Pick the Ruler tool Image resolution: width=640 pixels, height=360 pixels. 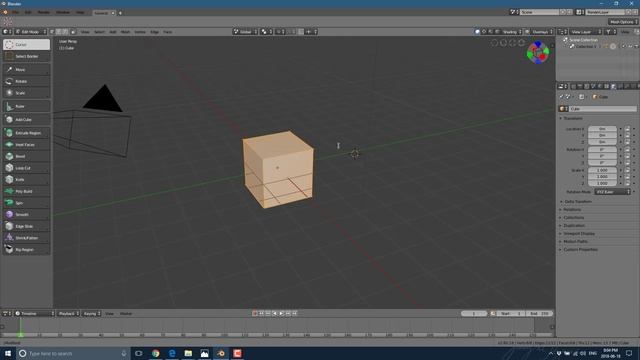tap(27, 107)
